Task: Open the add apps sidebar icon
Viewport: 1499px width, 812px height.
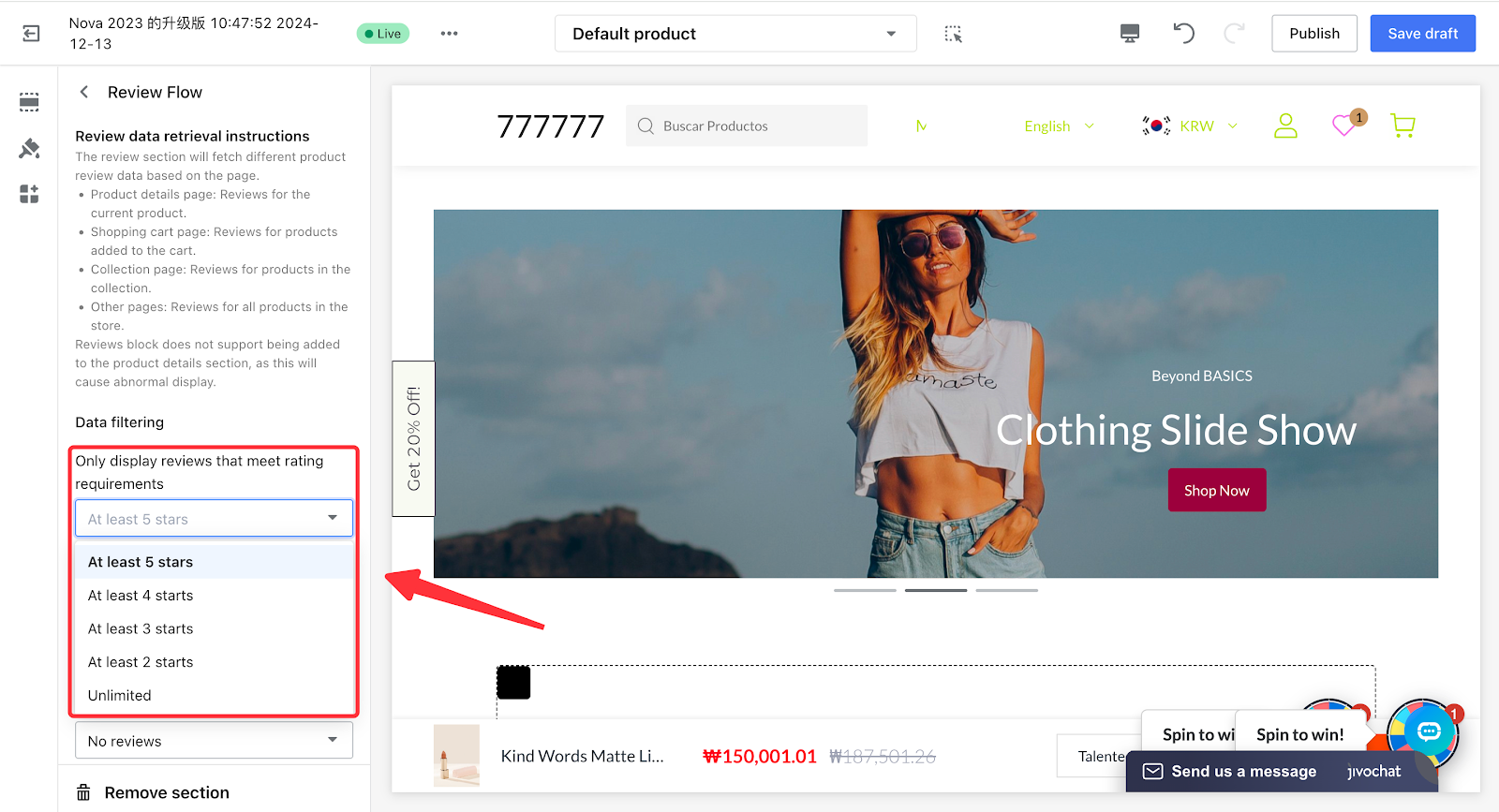Action: pos(29,194)
